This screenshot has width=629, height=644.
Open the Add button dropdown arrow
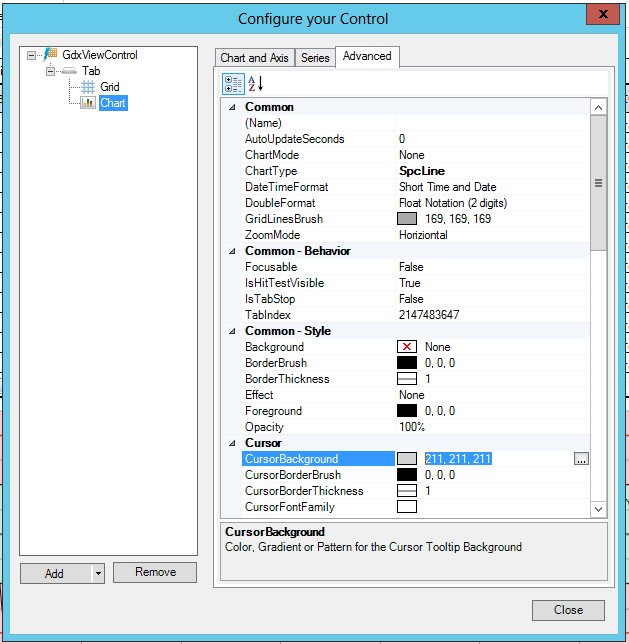click(97, 573)
